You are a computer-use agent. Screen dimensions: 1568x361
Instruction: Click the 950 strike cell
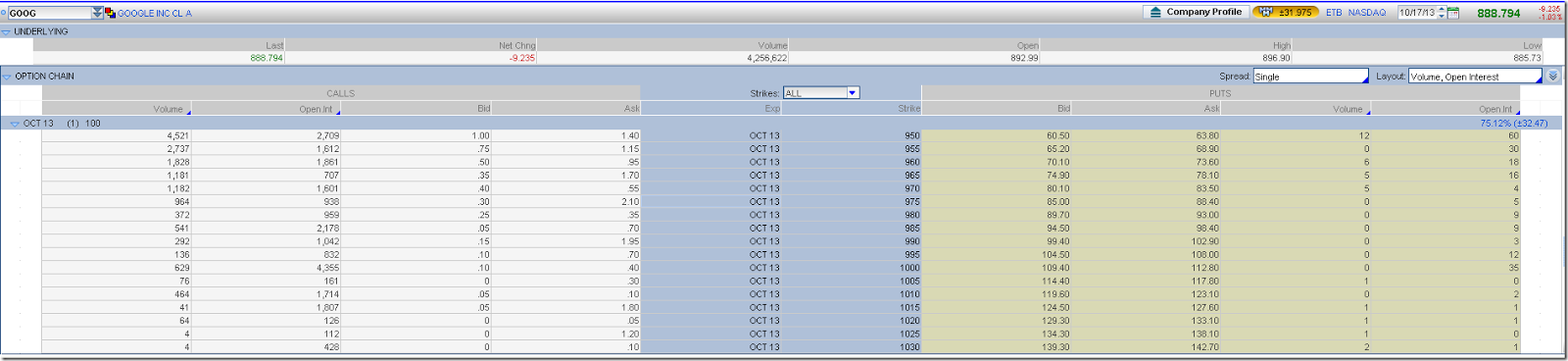(x=912, y=135)
